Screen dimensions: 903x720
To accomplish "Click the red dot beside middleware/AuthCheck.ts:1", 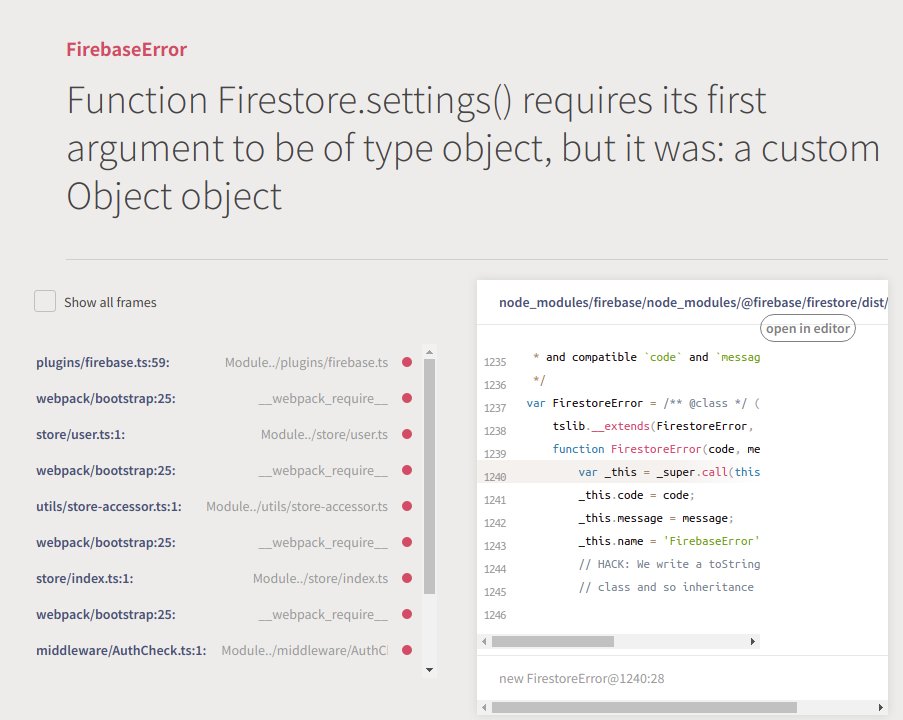I will (x=406, y=650).
